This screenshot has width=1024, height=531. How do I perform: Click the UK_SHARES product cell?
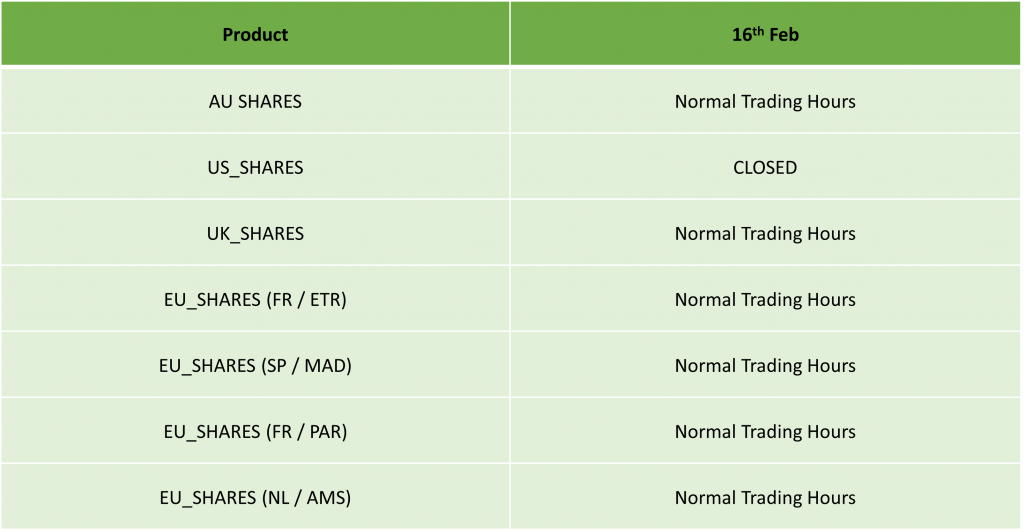(x=255, y=234)
